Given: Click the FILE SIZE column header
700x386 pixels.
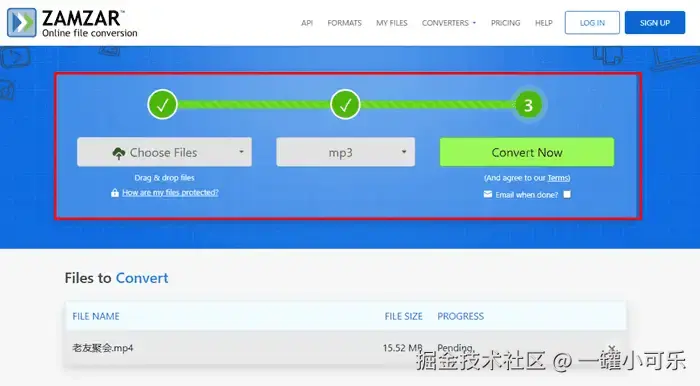Looking at the screenshot, I should click(403, 316).
